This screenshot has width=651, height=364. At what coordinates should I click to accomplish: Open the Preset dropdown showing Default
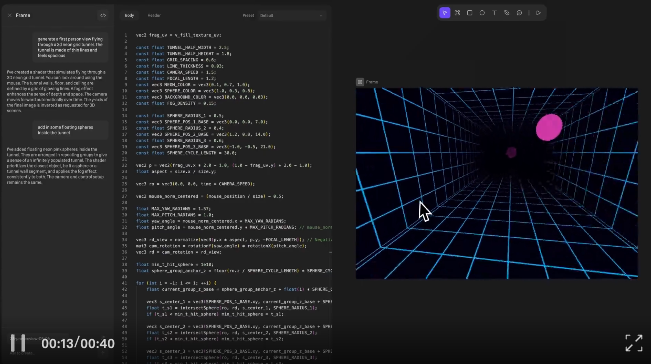(x=291, y=15)
